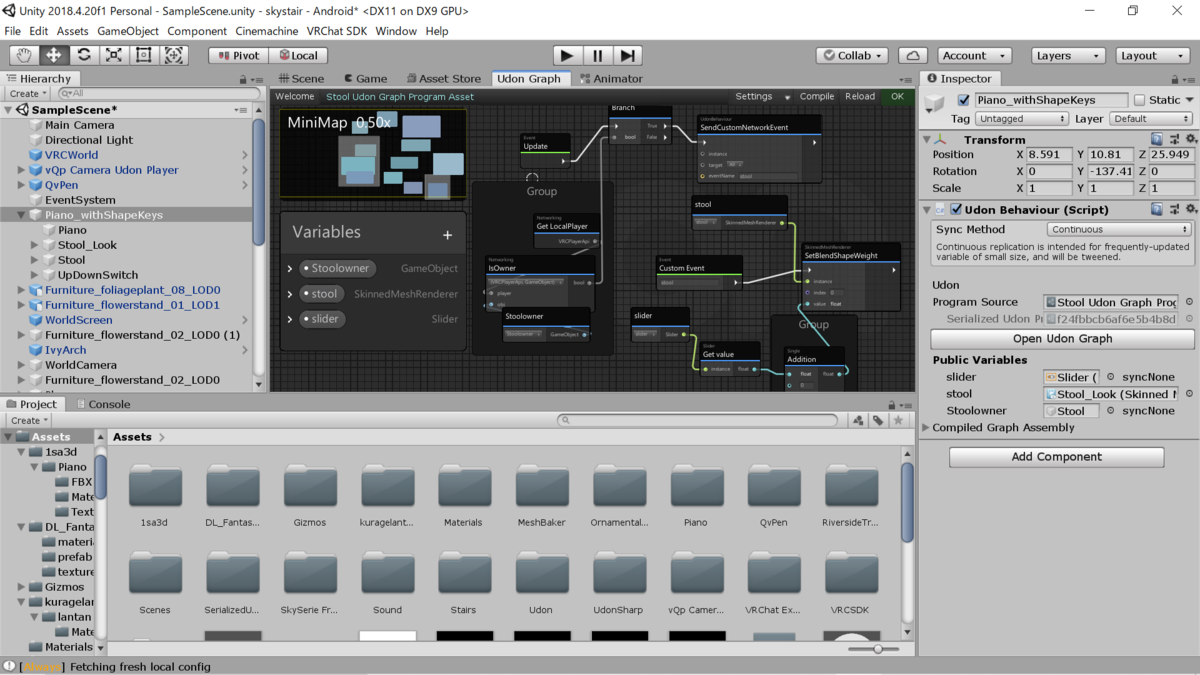
Task: Switch to the Asset Store tab
Action: pyautogui.click(x=443, y=78)
